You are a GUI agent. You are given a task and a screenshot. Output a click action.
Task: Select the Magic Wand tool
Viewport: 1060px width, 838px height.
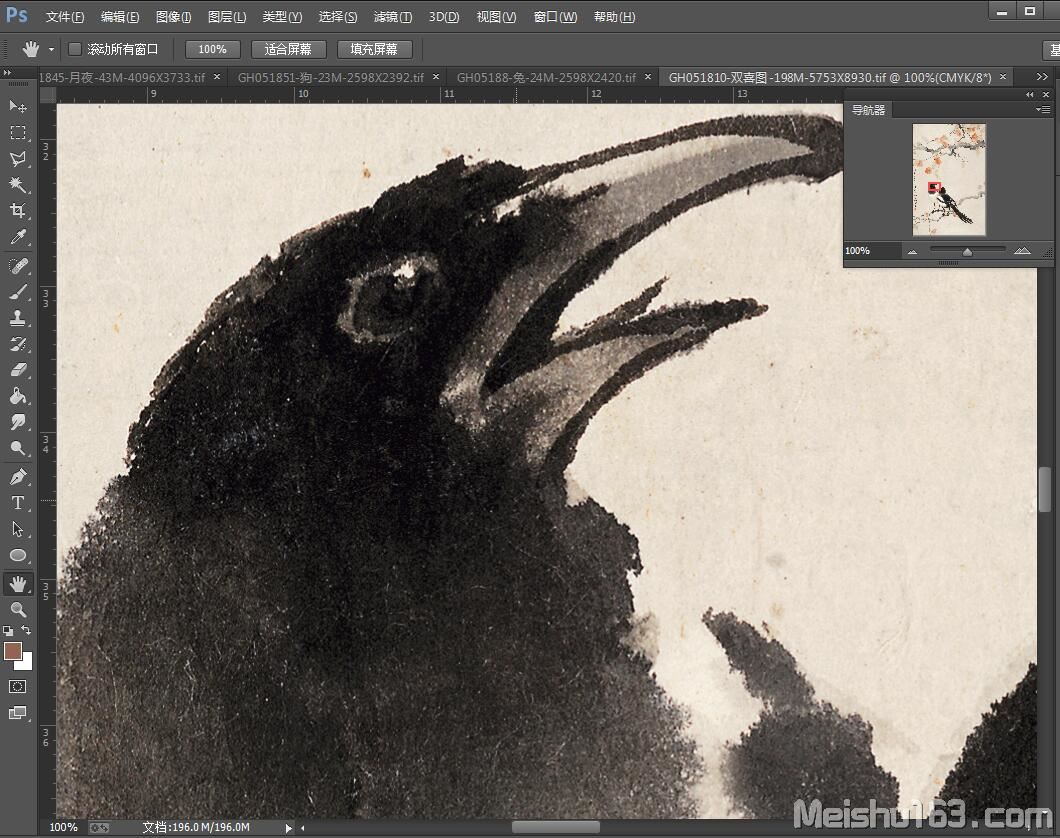click(x=18, y=184)
